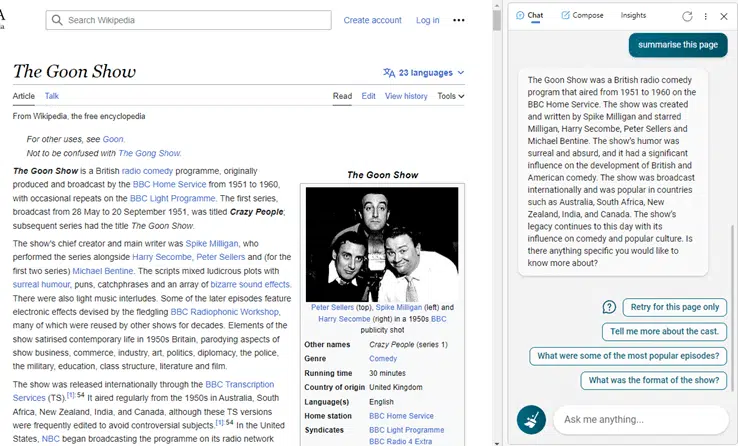Click the Chat tab icon in the sidebar
The height and width of the screenshot is (446, 738).
coord(520,16)
